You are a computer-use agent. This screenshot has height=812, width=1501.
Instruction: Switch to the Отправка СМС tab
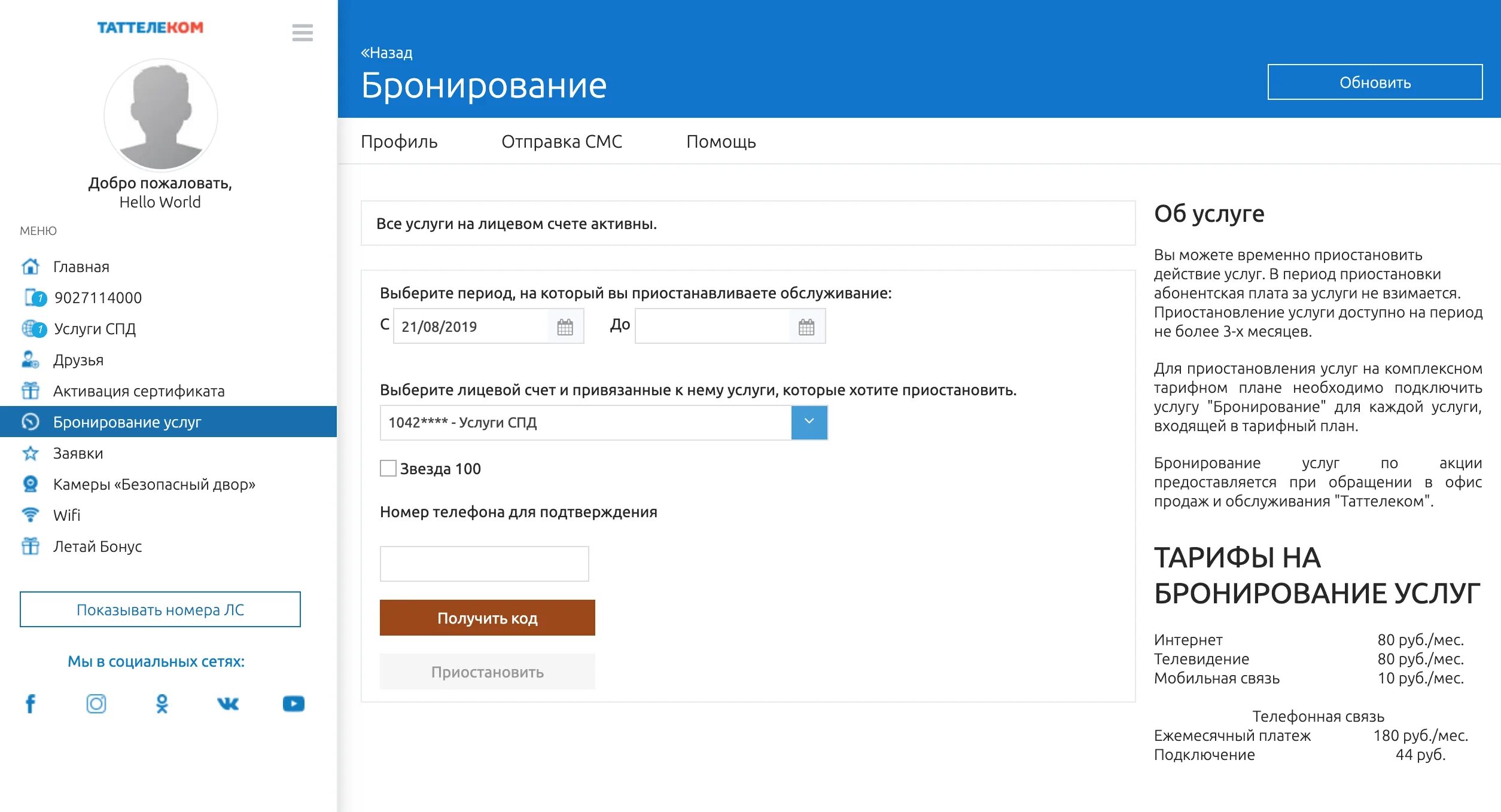tap(562, 142)
